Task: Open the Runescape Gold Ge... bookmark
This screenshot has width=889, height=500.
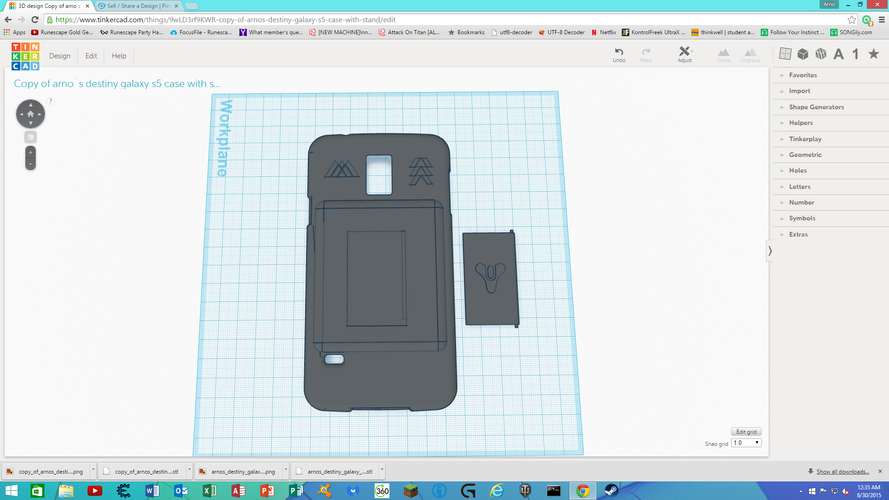Action: (62, 32)
